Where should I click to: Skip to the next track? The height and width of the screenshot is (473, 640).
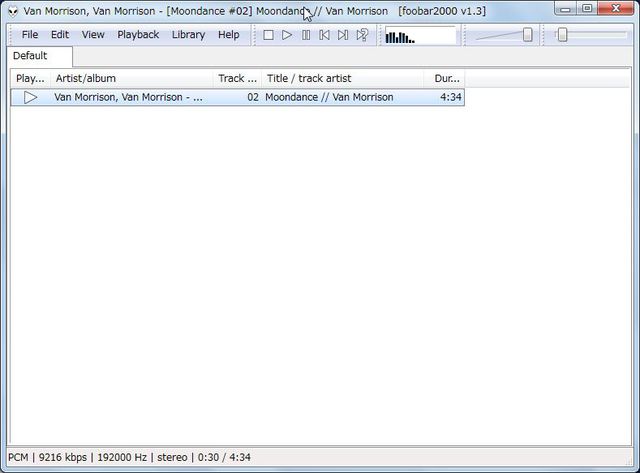click(x=343, y=35)
